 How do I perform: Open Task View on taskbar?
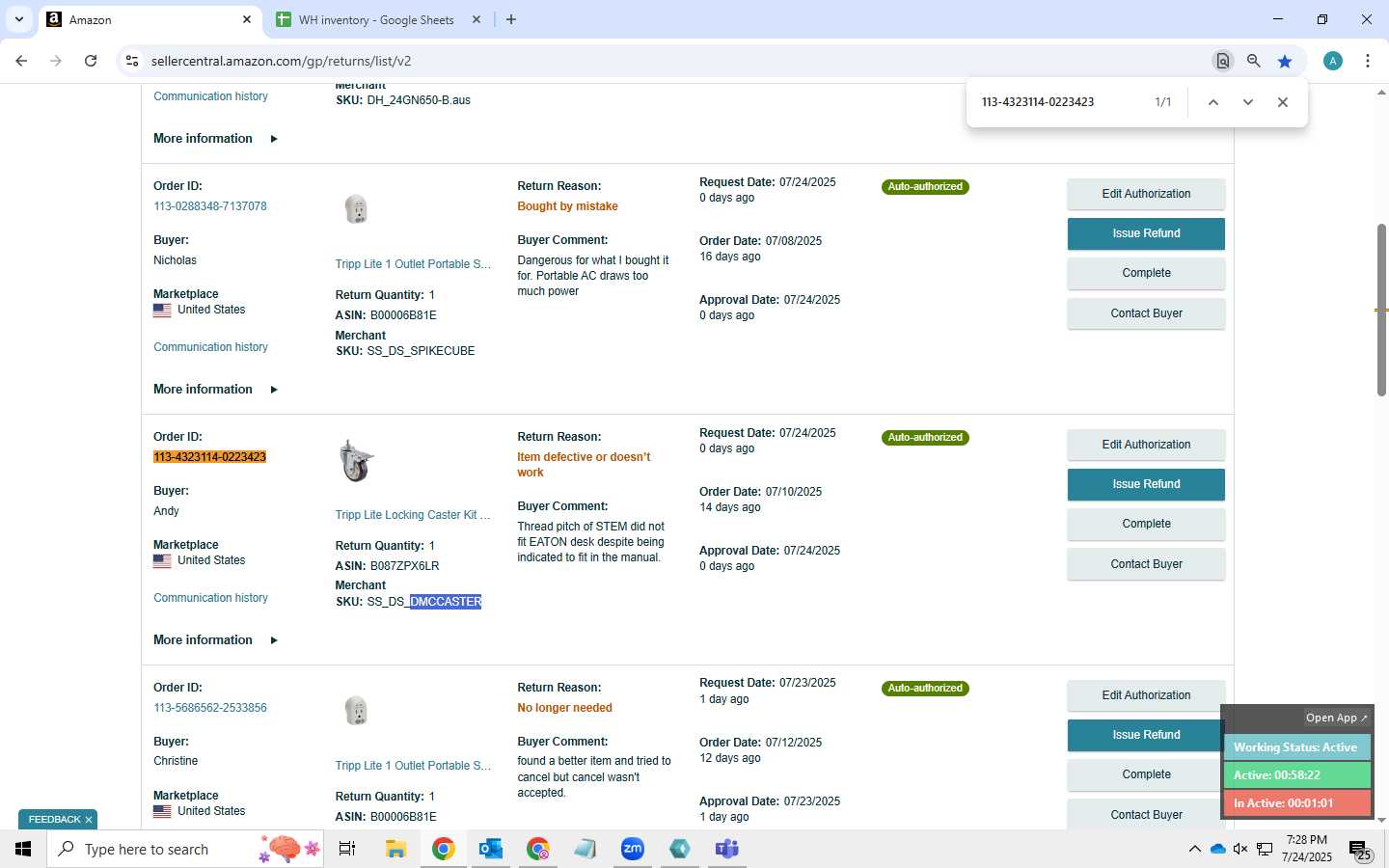click(347, 849)
